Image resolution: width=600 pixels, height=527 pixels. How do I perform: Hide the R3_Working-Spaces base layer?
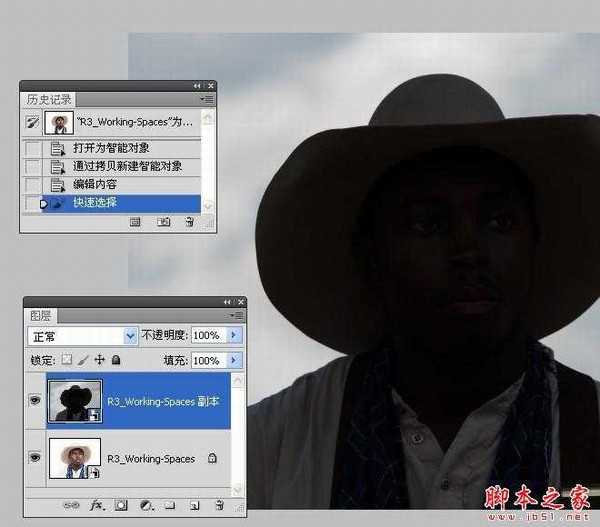(x=35, y=457)
